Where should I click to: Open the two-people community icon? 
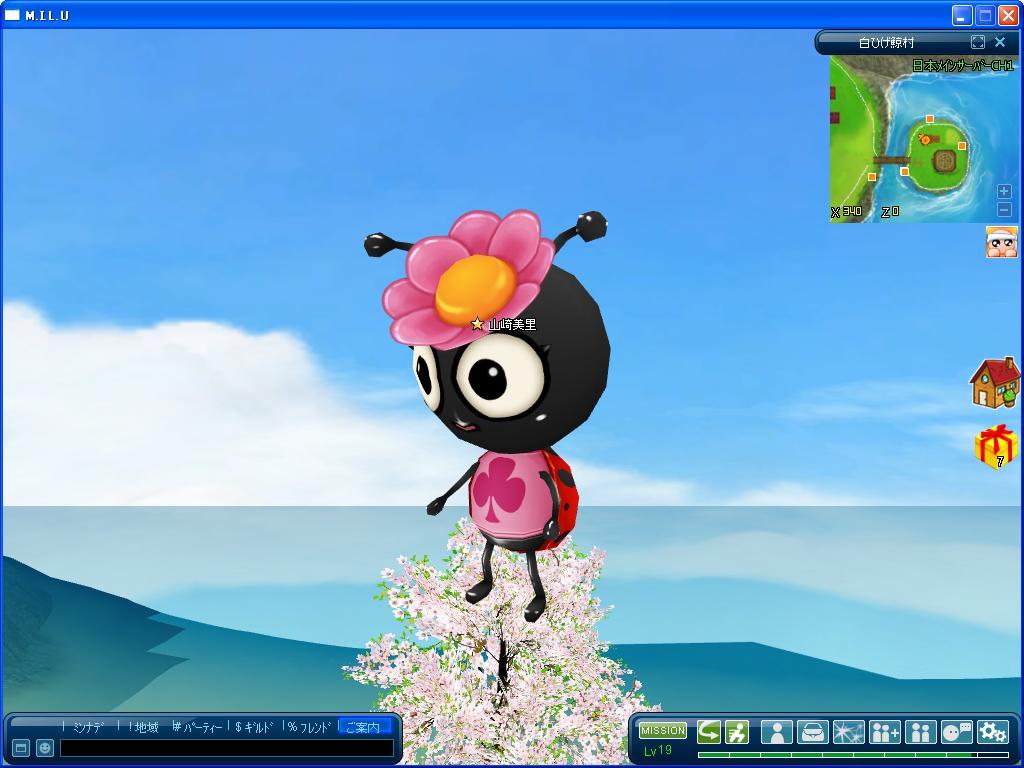(x=920, y=732)
